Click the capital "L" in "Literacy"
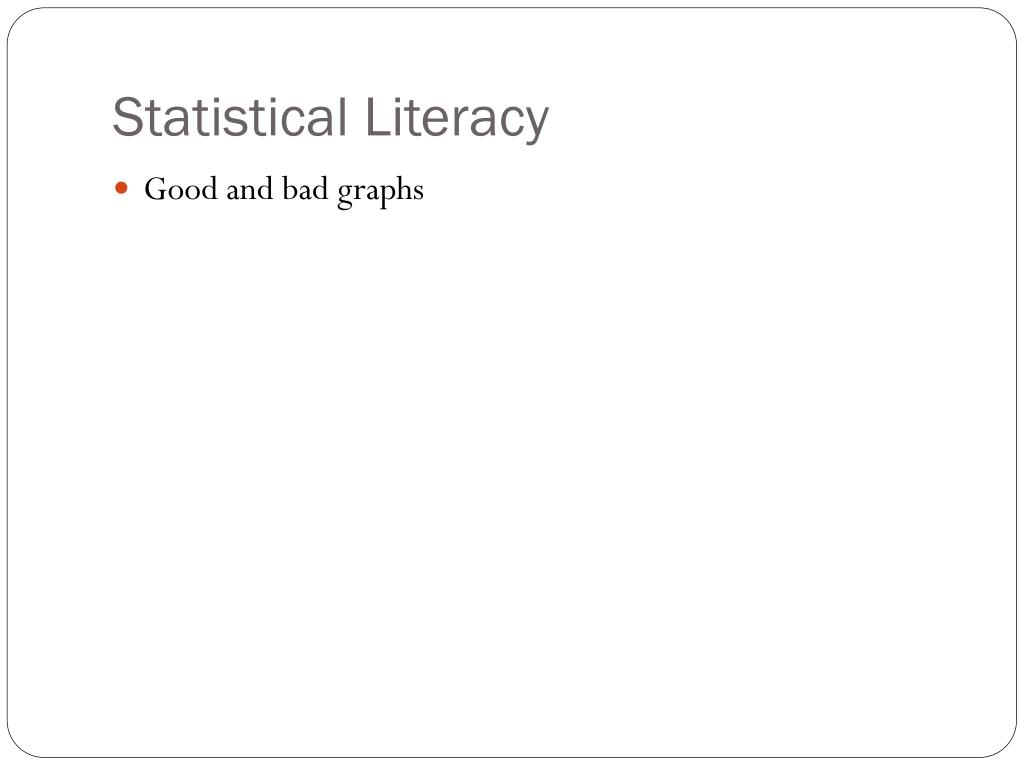Viewport: 1024px width, 768px height. coord(377,117)
